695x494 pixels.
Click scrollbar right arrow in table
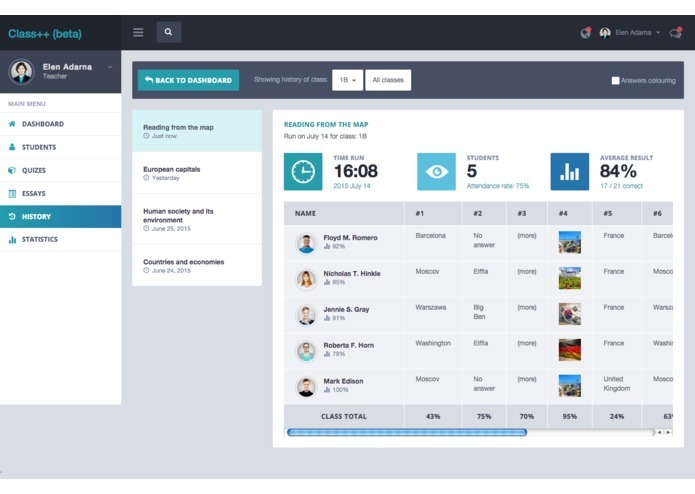[x=668, y=432]
